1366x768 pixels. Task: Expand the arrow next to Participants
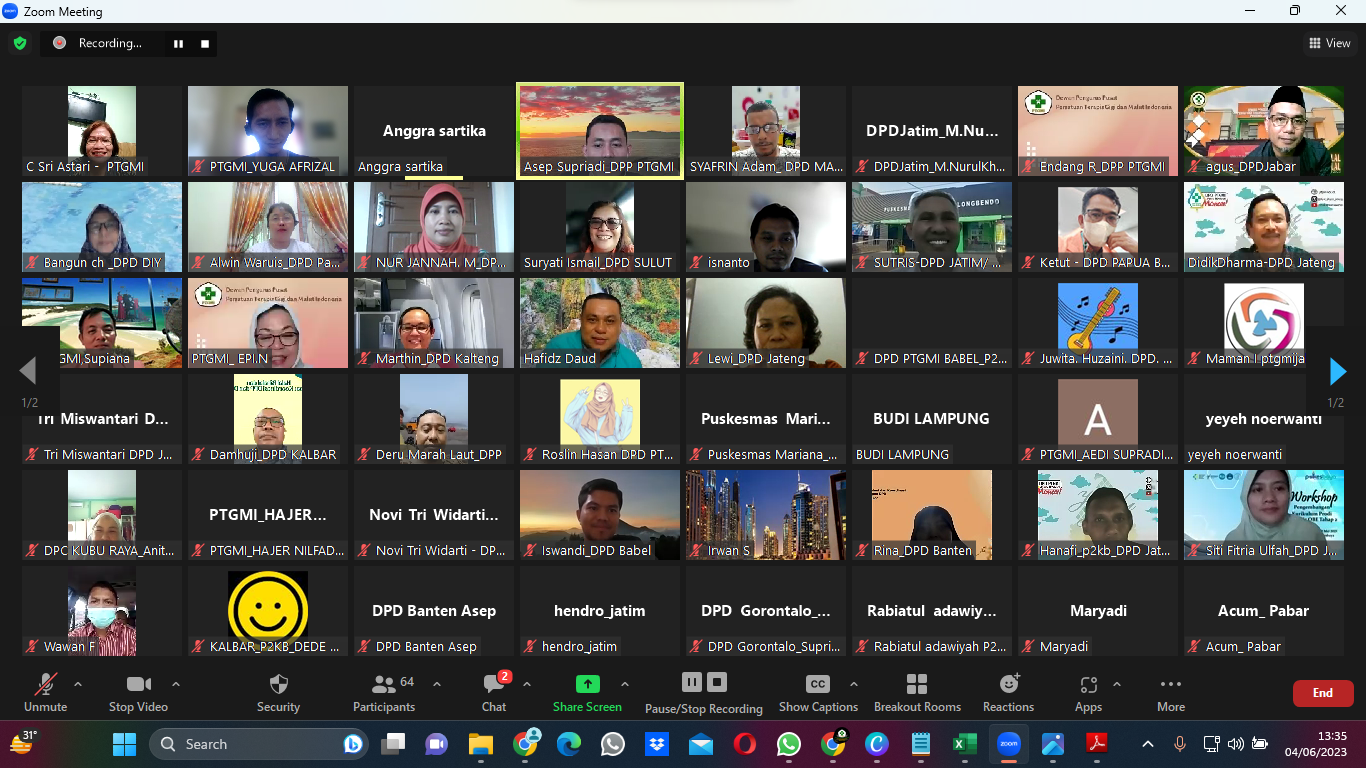[x=436, y=685]
